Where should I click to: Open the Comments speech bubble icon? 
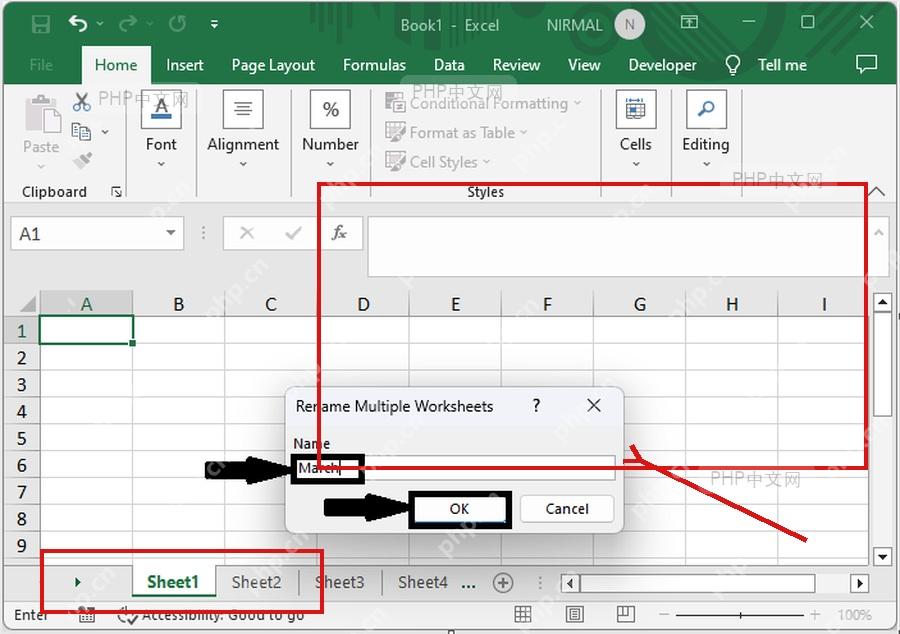pyautogui.click(x=866, y=64)
